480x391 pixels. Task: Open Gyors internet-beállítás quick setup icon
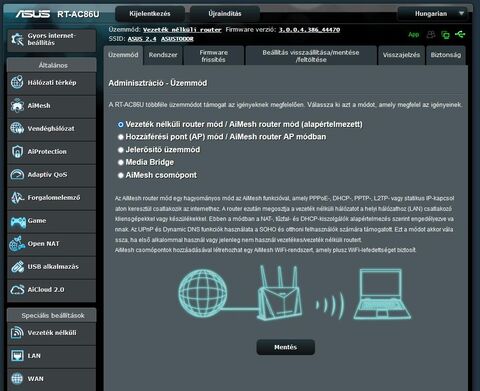tap(17, 39)
